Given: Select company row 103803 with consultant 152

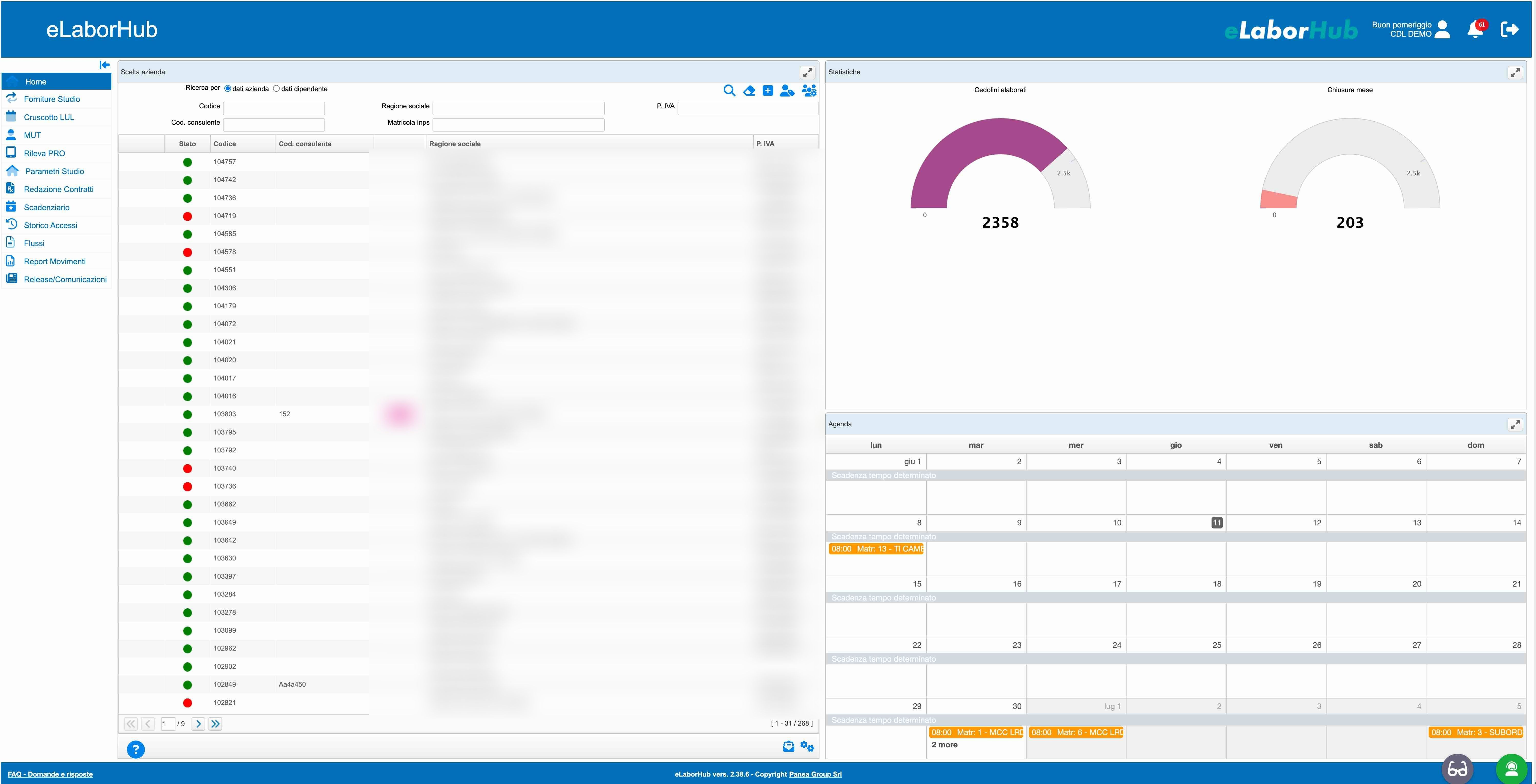Looking at the screenshot, I should click(x=468, y=414).
